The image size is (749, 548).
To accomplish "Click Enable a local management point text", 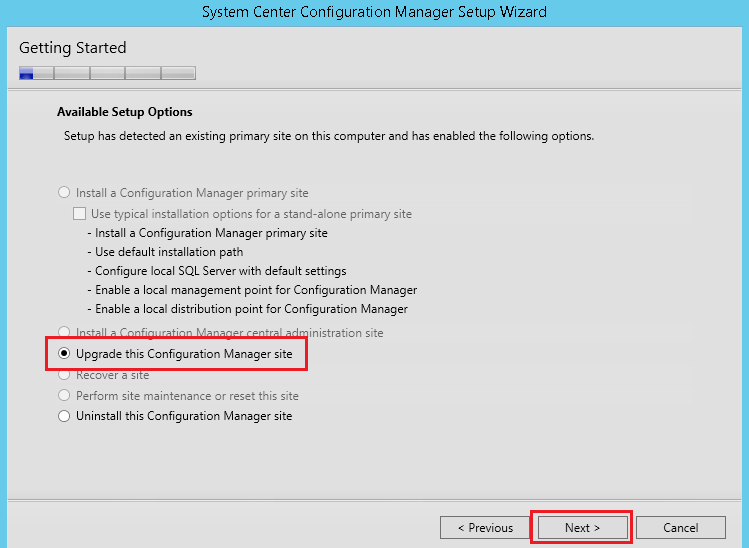I will [255, 290].
